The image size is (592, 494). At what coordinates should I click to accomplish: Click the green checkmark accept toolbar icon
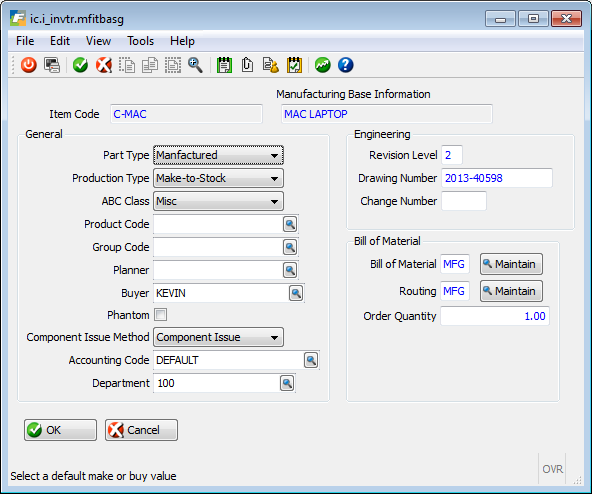pos(80,65)
